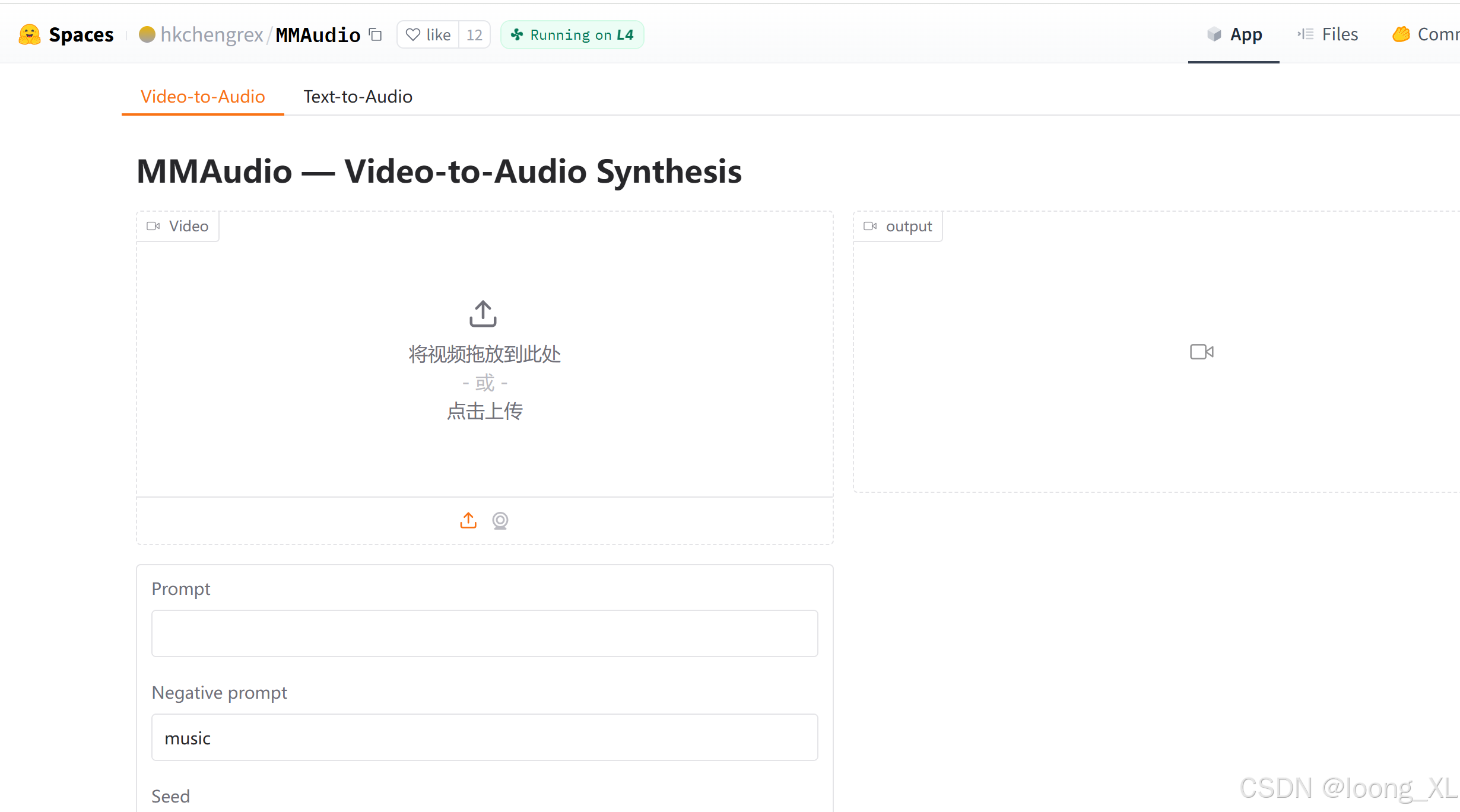Select the orange upload source icon

pyautogui.click(x=468, y=520)
